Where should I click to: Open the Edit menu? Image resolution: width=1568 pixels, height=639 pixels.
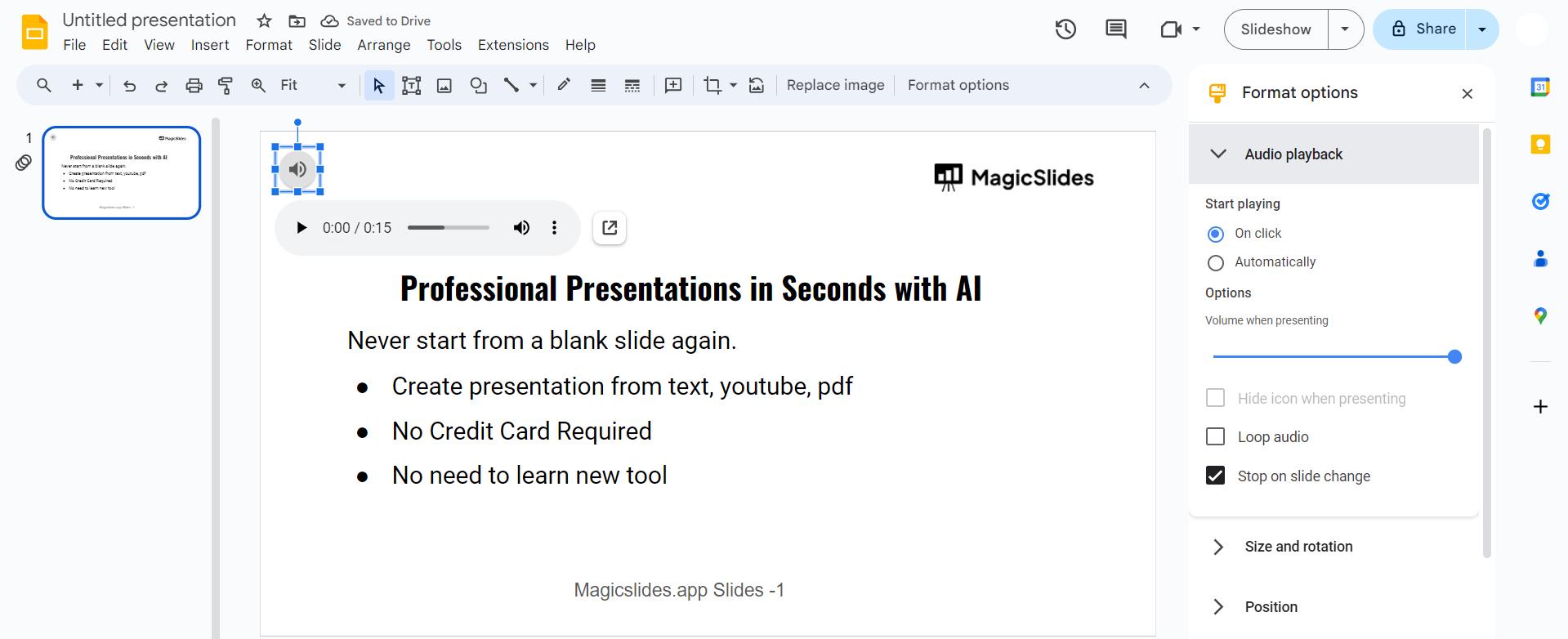114,45
